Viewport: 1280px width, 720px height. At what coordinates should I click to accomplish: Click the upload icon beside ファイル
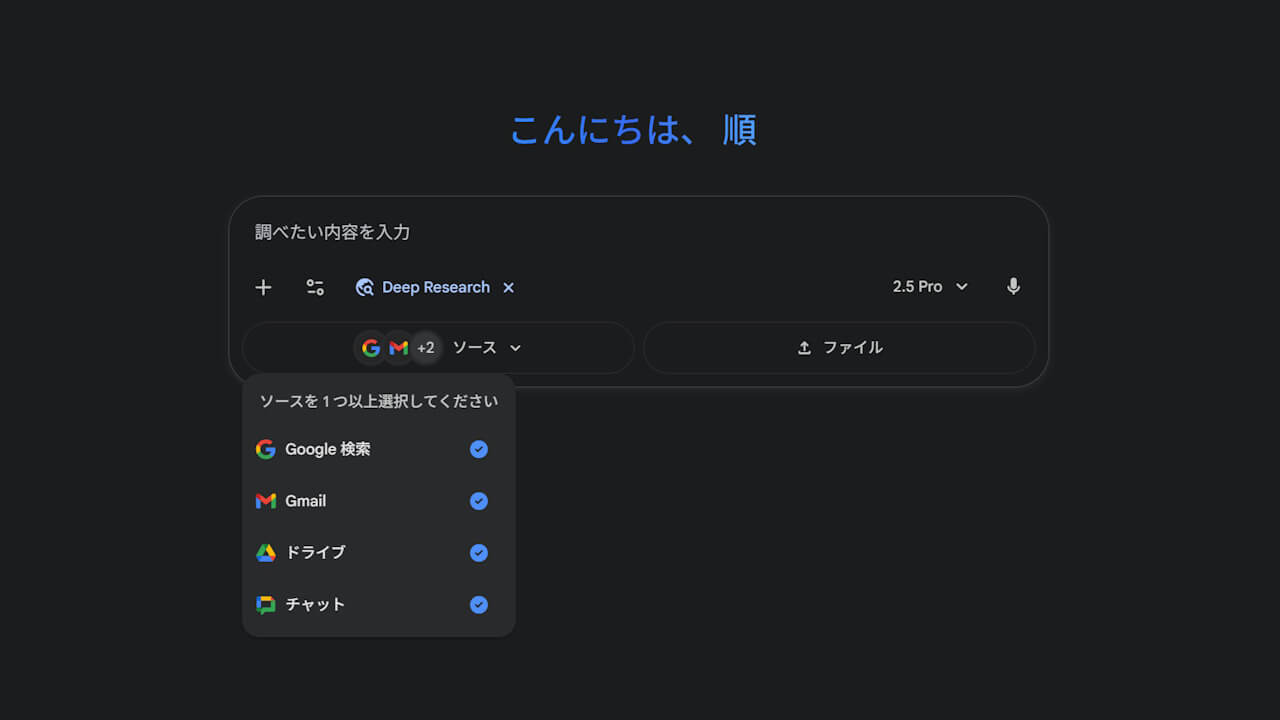(x=804, y=348)
